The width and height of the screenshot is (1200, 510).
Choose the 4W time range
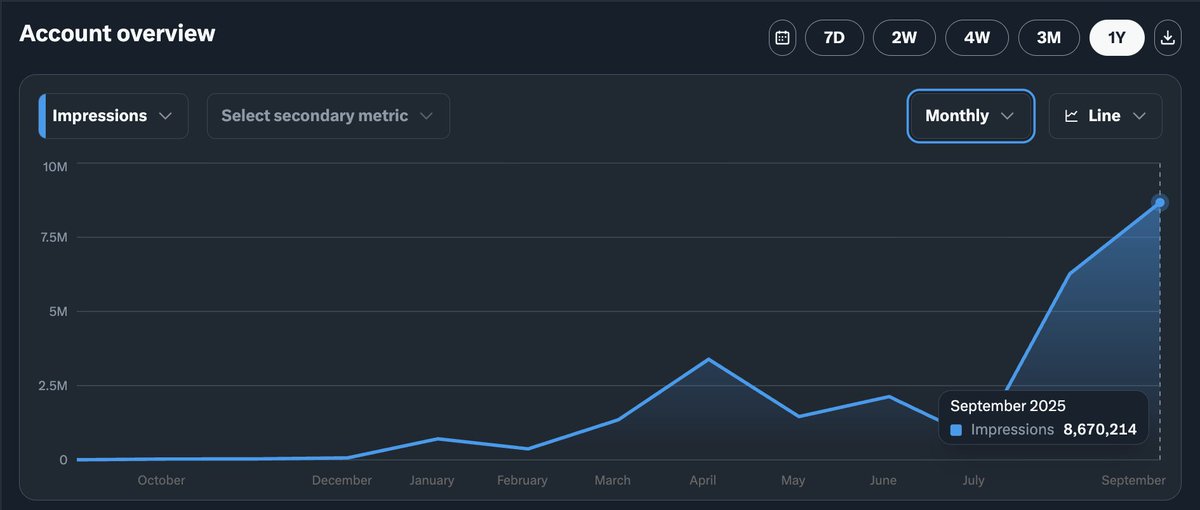click(977, 38)
